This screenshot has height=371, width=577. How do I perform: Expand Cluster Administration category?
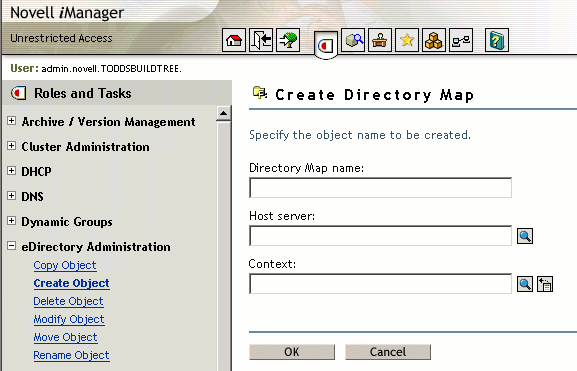[11, 146]
